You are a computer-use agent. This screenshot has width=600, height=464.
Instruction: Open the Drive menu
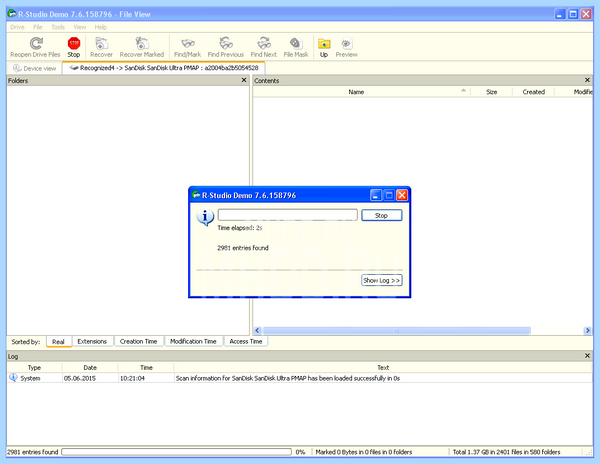click(17, 27)
